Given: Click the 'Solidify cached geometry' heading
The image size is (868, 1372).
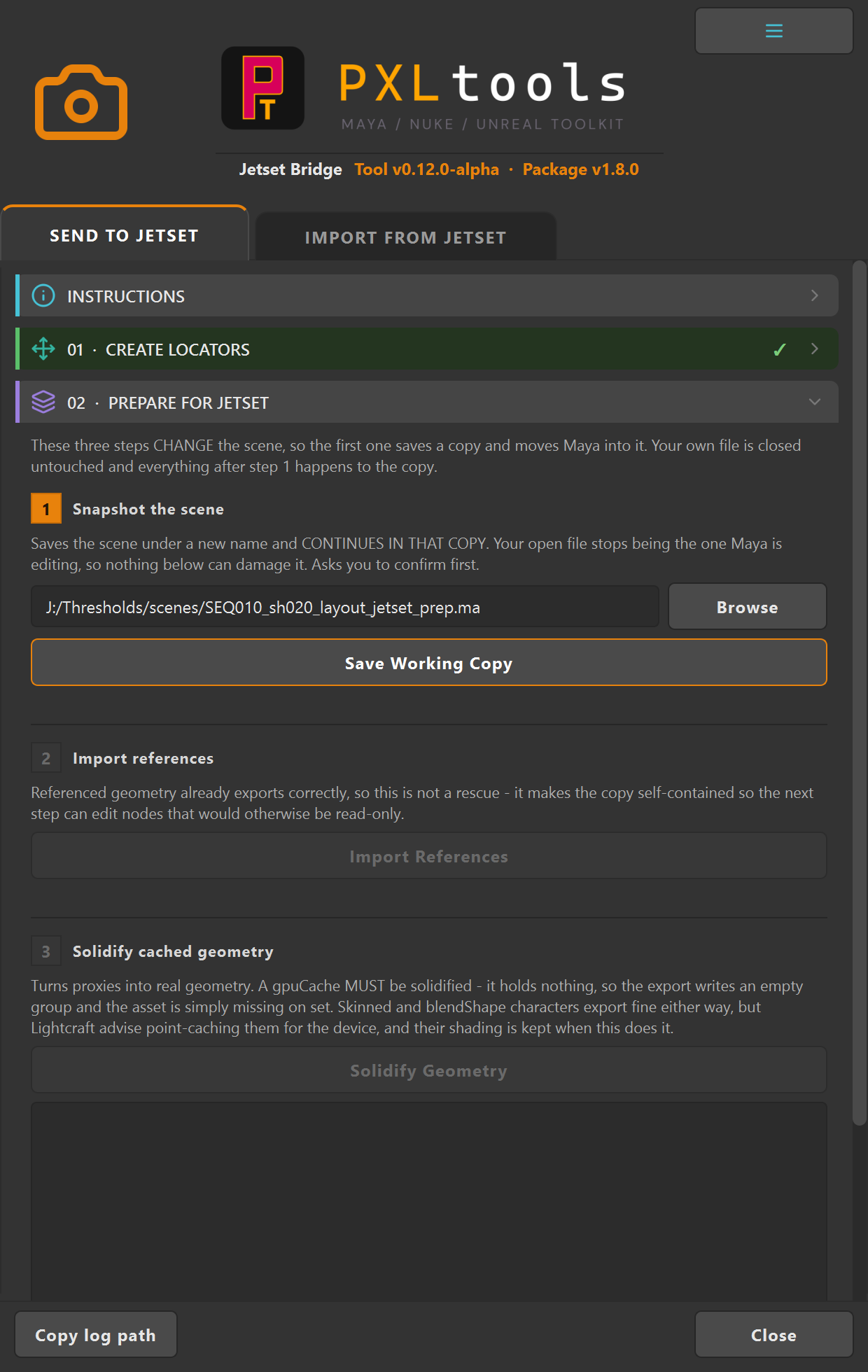Looking at the screenshot, I should click(x=173, y=951).
